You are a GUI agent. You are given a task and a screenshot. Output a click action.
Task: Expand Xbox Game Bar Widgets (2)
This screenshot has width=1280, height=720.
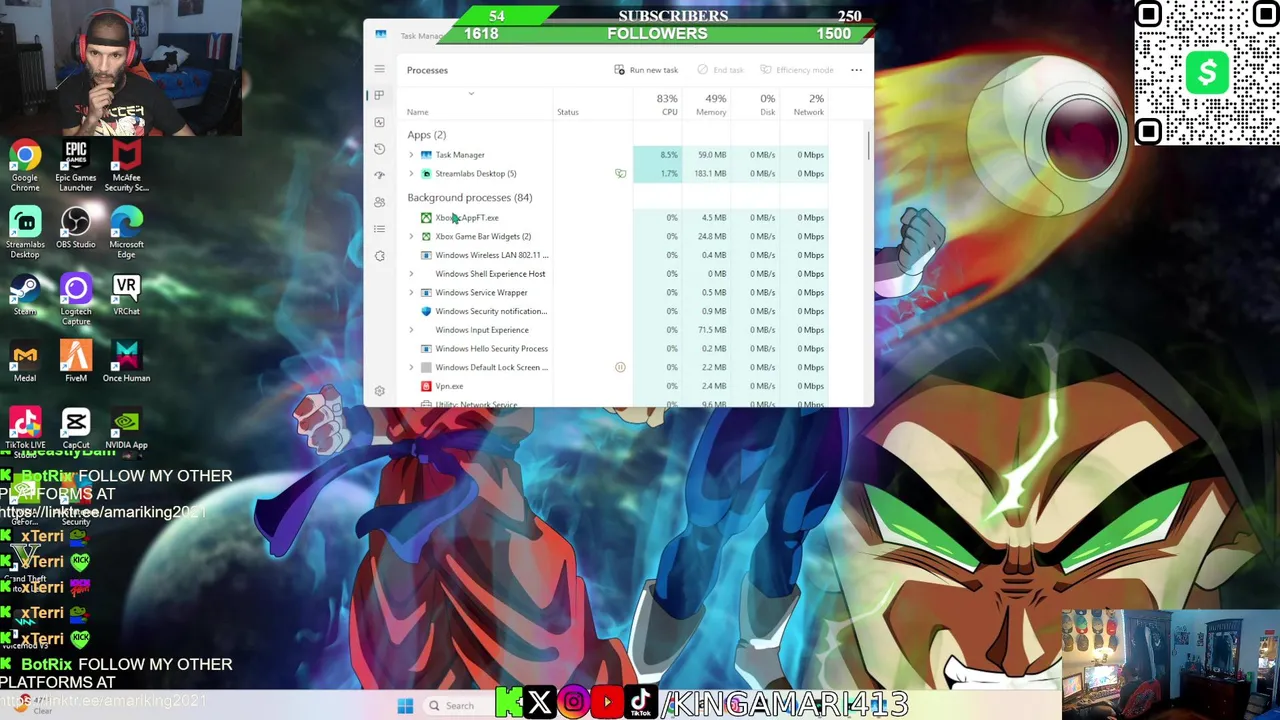411,237
